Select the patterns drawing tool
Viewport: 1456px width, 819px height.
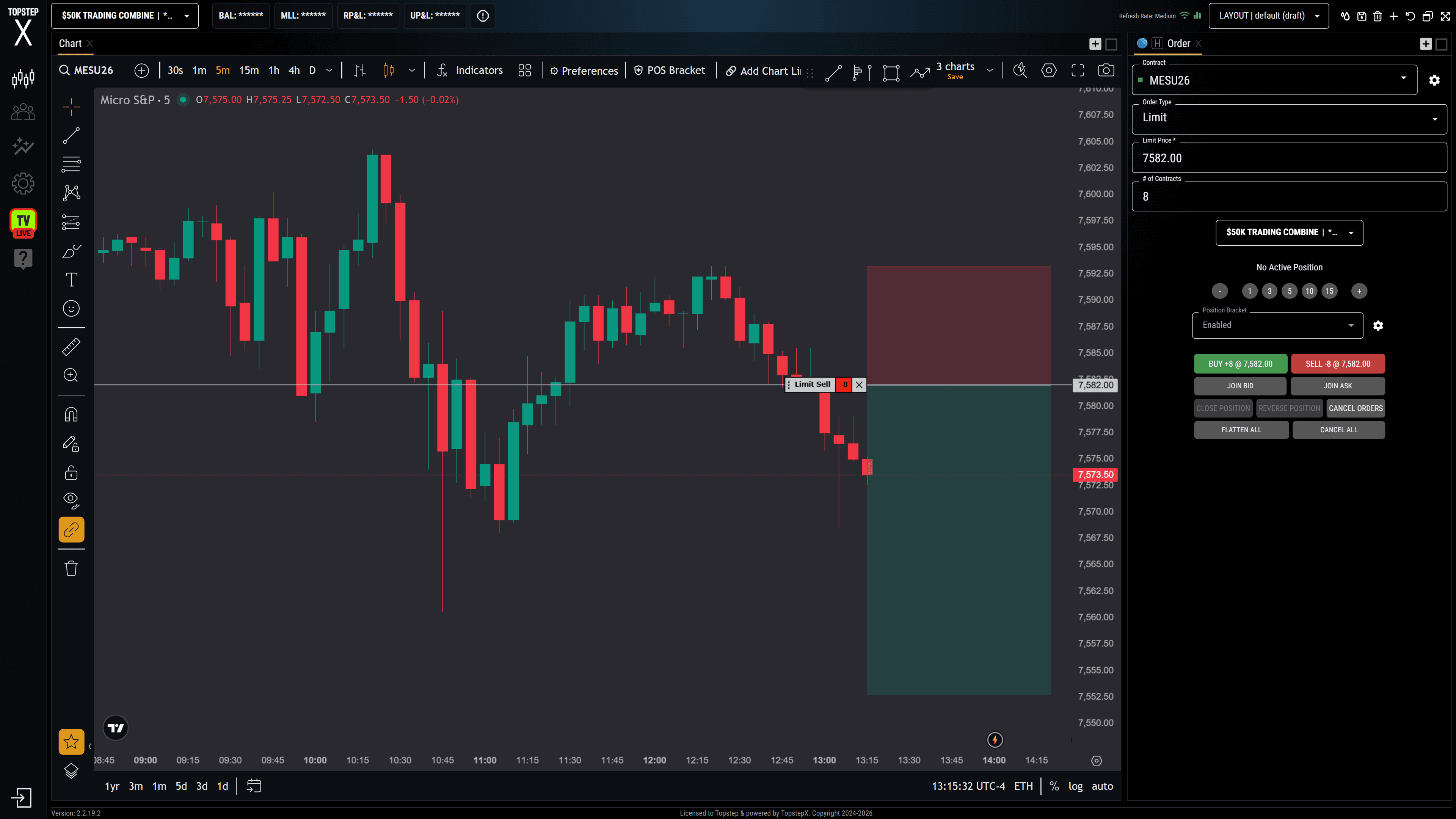point(71,193)
